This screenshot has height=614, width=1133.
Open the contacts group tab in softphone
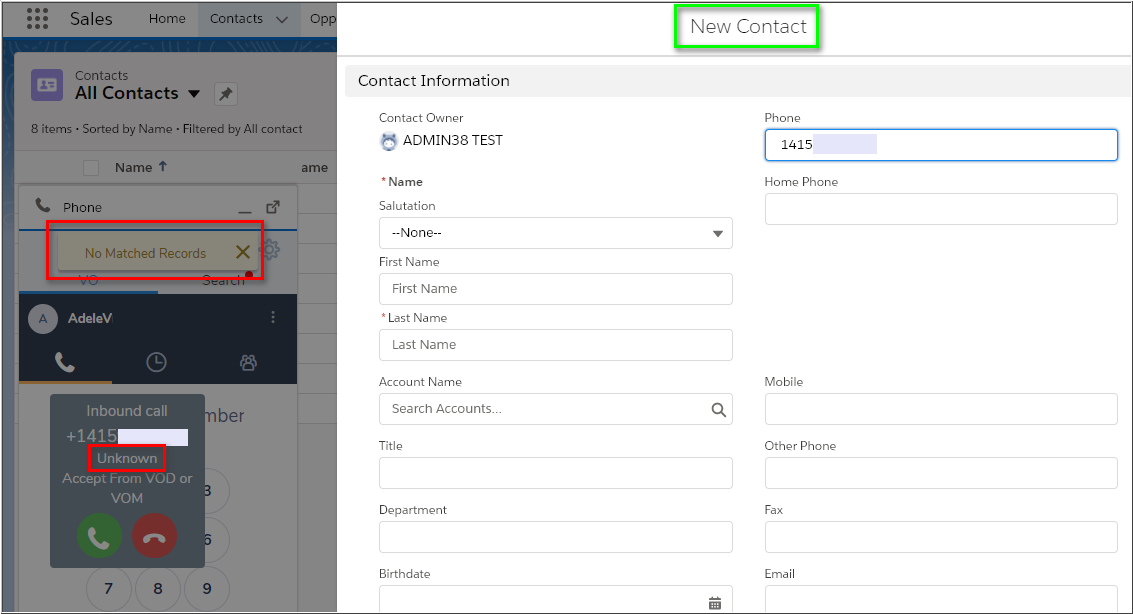click(x=248, y=363)
